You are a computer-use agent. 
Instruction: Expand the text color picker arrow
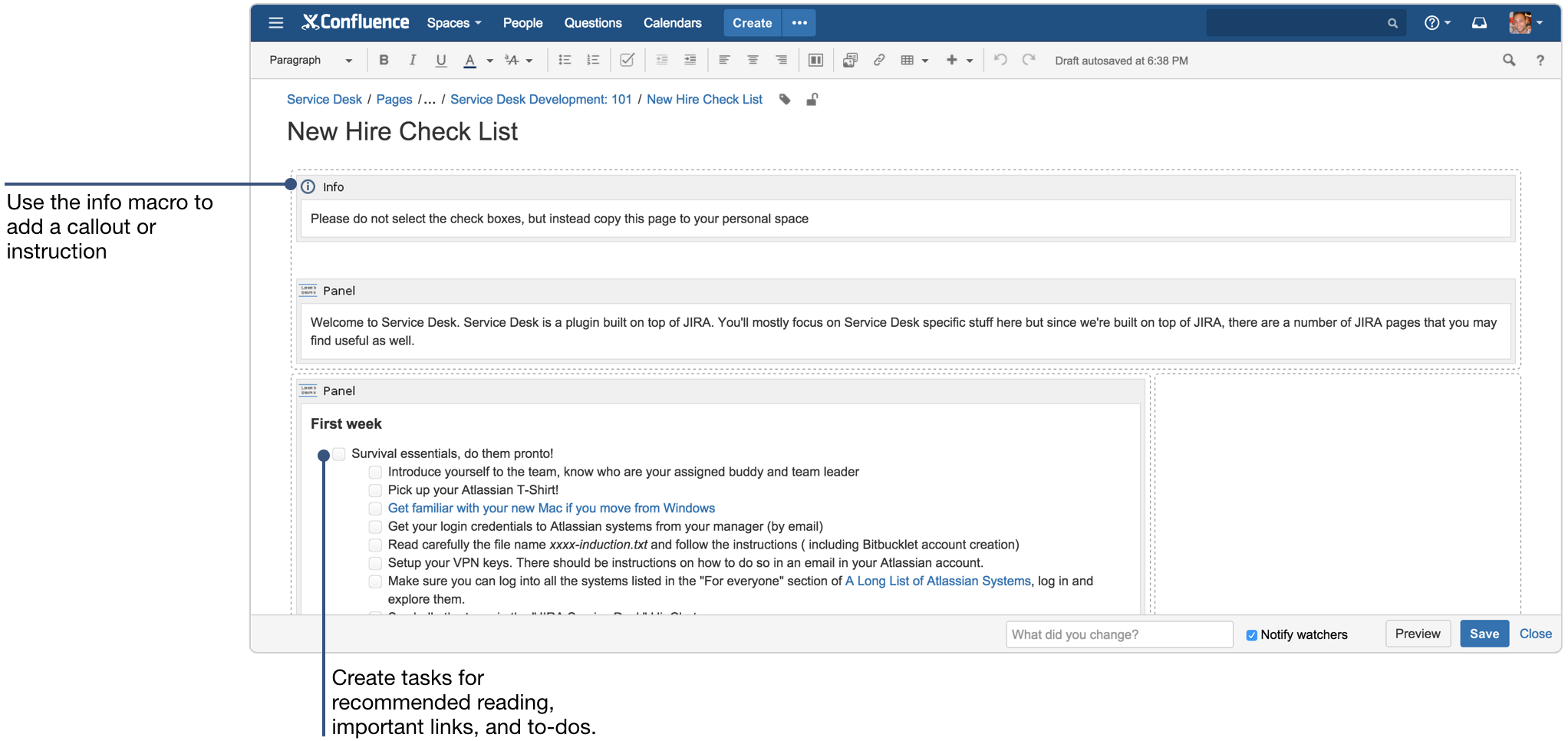[x=489, y=61]
